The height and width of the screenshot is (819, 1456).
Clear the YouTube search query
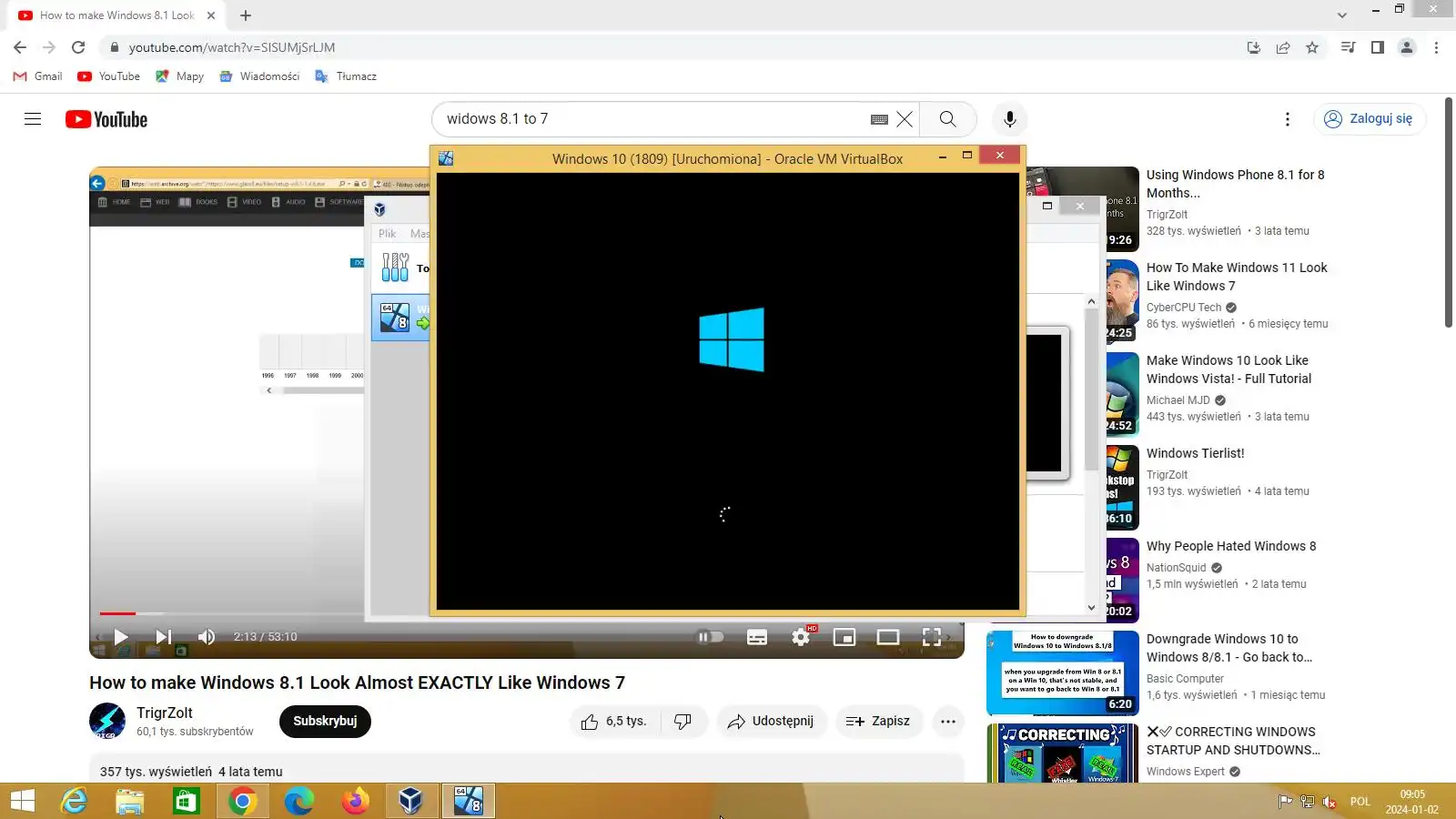(905, 119)
